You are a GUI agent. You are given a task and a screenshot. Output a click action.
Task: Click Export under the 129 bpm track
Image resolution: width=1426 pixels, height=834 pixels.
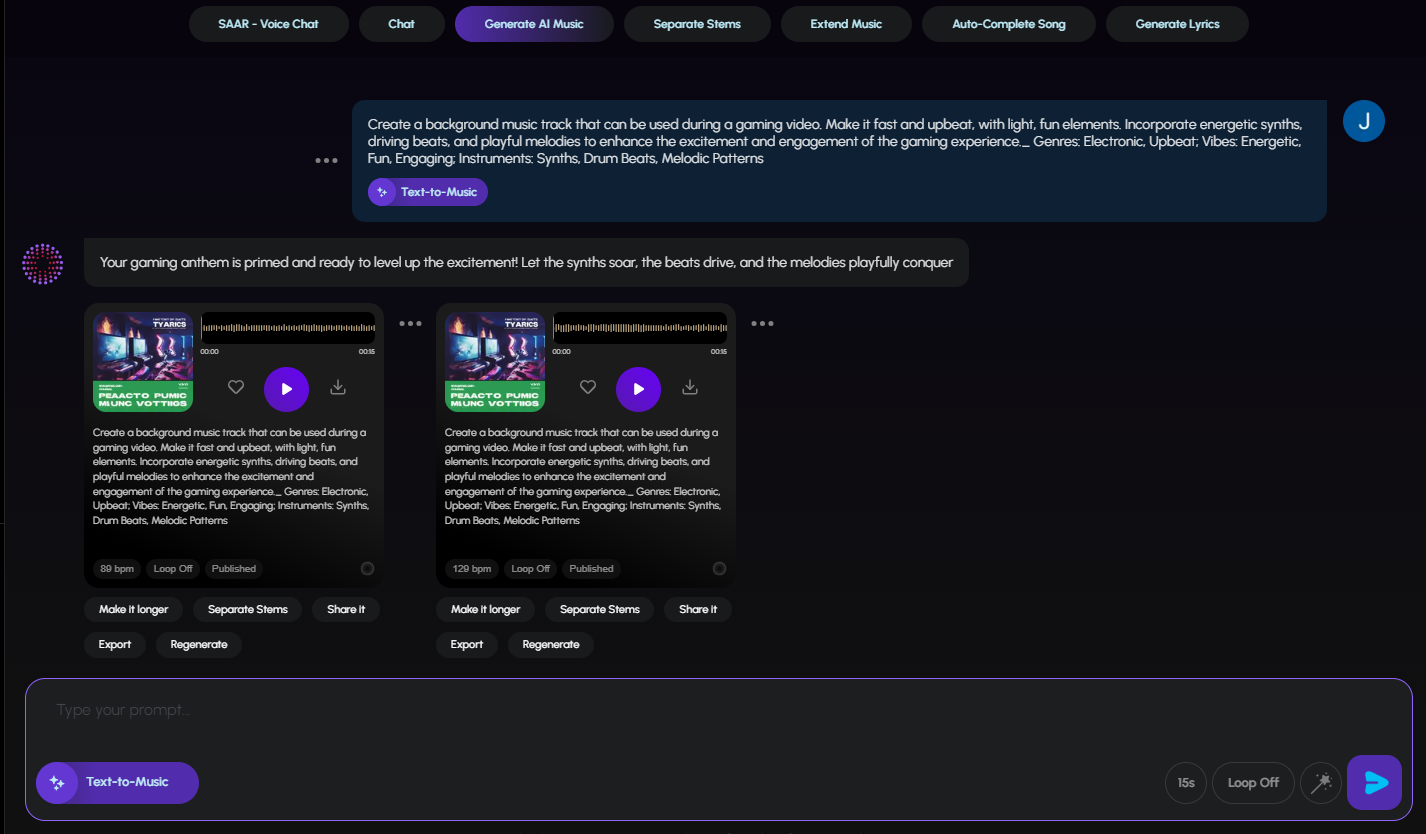click(467, 645)
